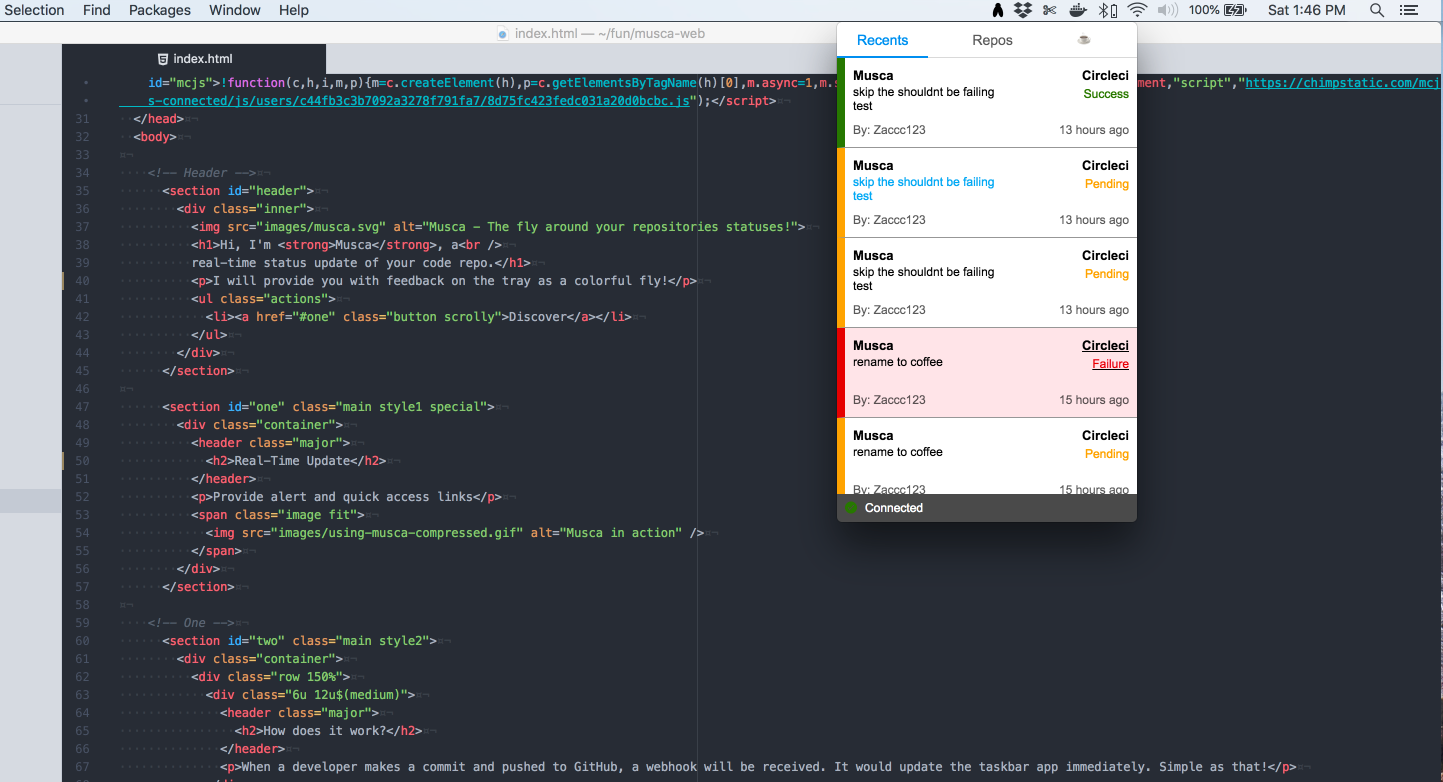Open the Selection menu
This screenshot has width=1443, height=782.
(x=35, y=10)
